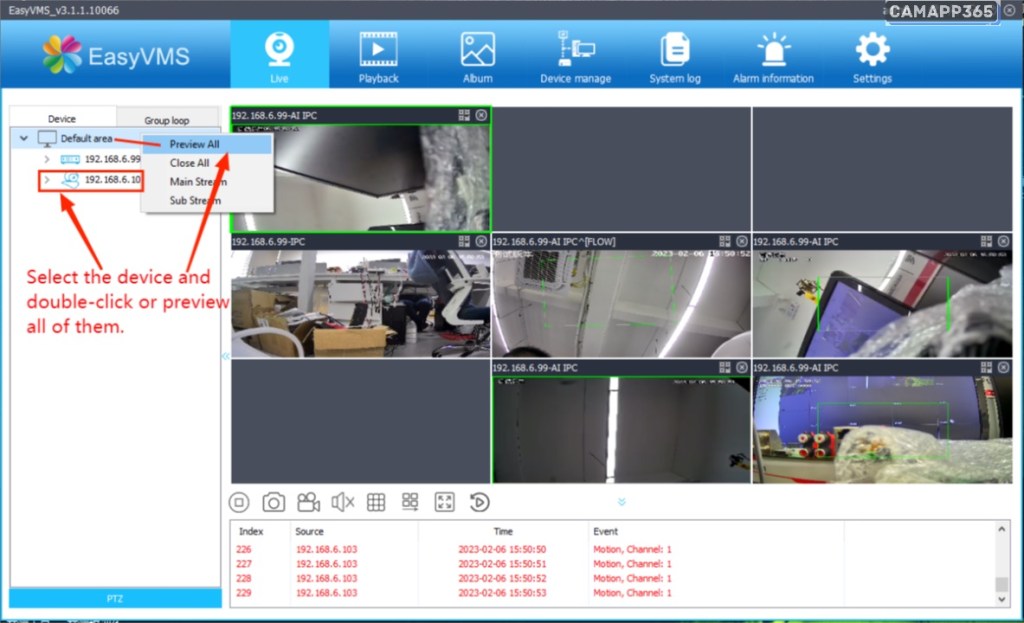Viewport: 1024px width, 623px height.
Task: Take a snapshot with camera icon
Action: point(273,502)
